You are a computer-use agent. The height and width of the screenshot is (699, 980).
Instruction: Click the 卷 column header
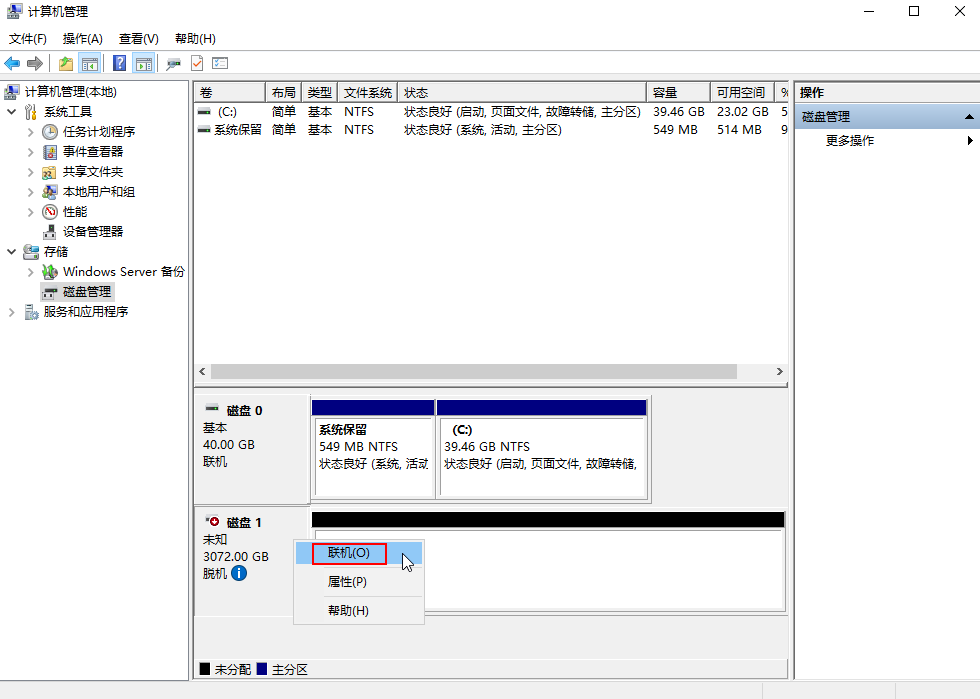tap(229, 93)
